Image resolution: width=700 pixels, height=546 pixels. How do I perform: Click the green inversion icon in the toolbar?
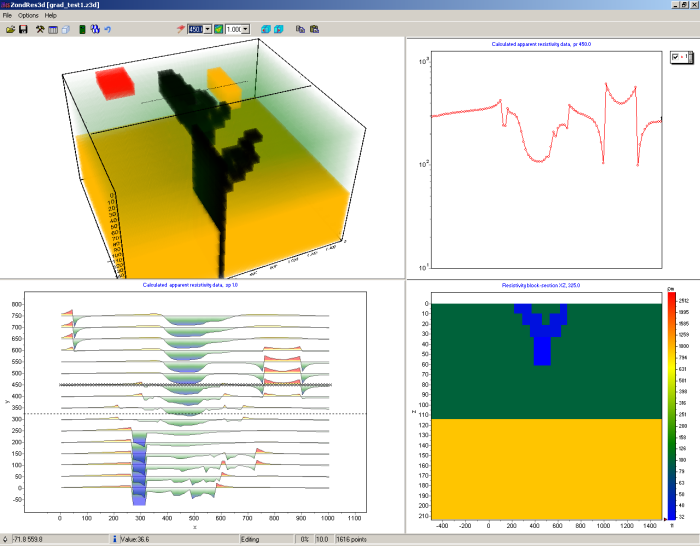[82, 30]
